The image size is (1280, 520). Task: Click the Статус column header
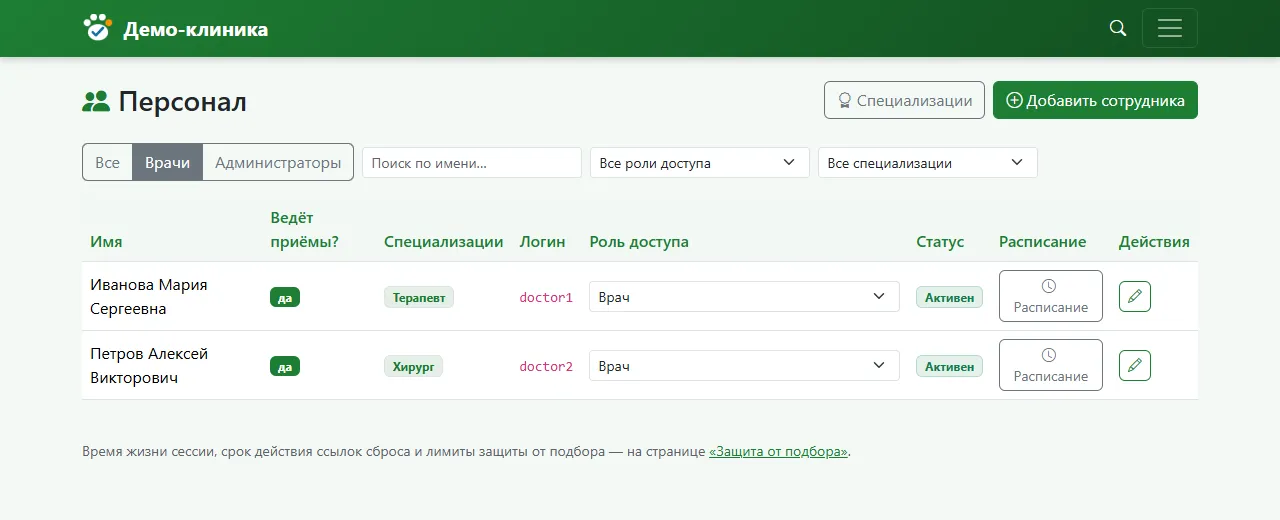940,241
